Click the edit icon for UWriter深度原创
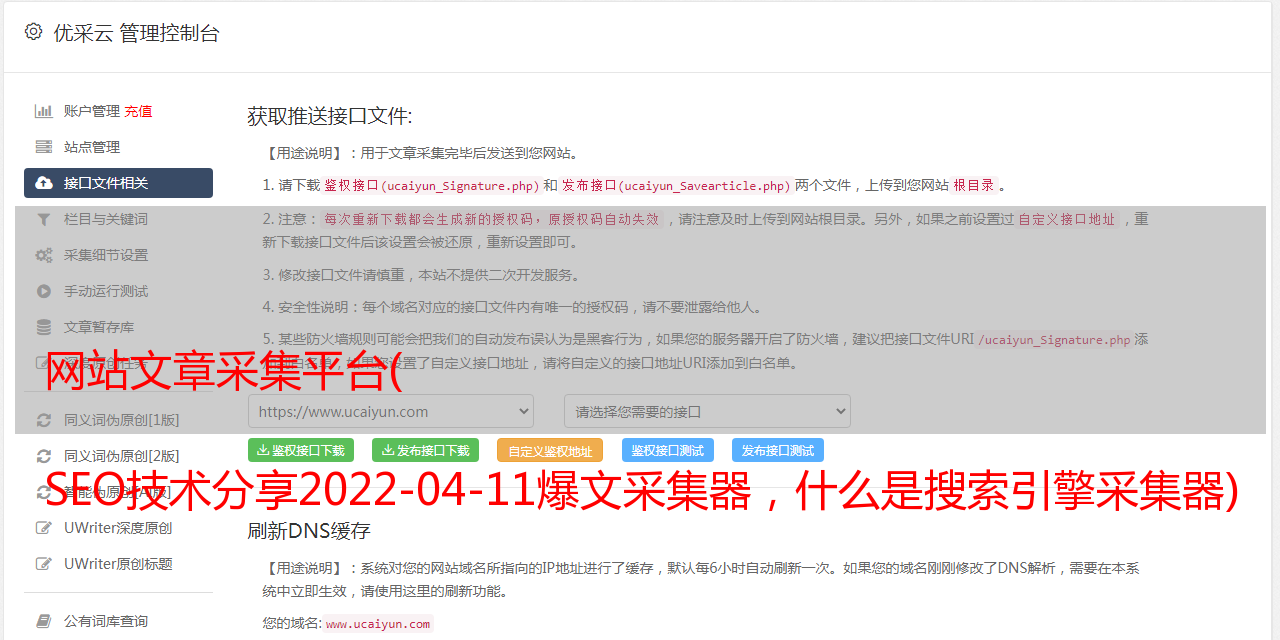1280x640 pixels. 44,528
